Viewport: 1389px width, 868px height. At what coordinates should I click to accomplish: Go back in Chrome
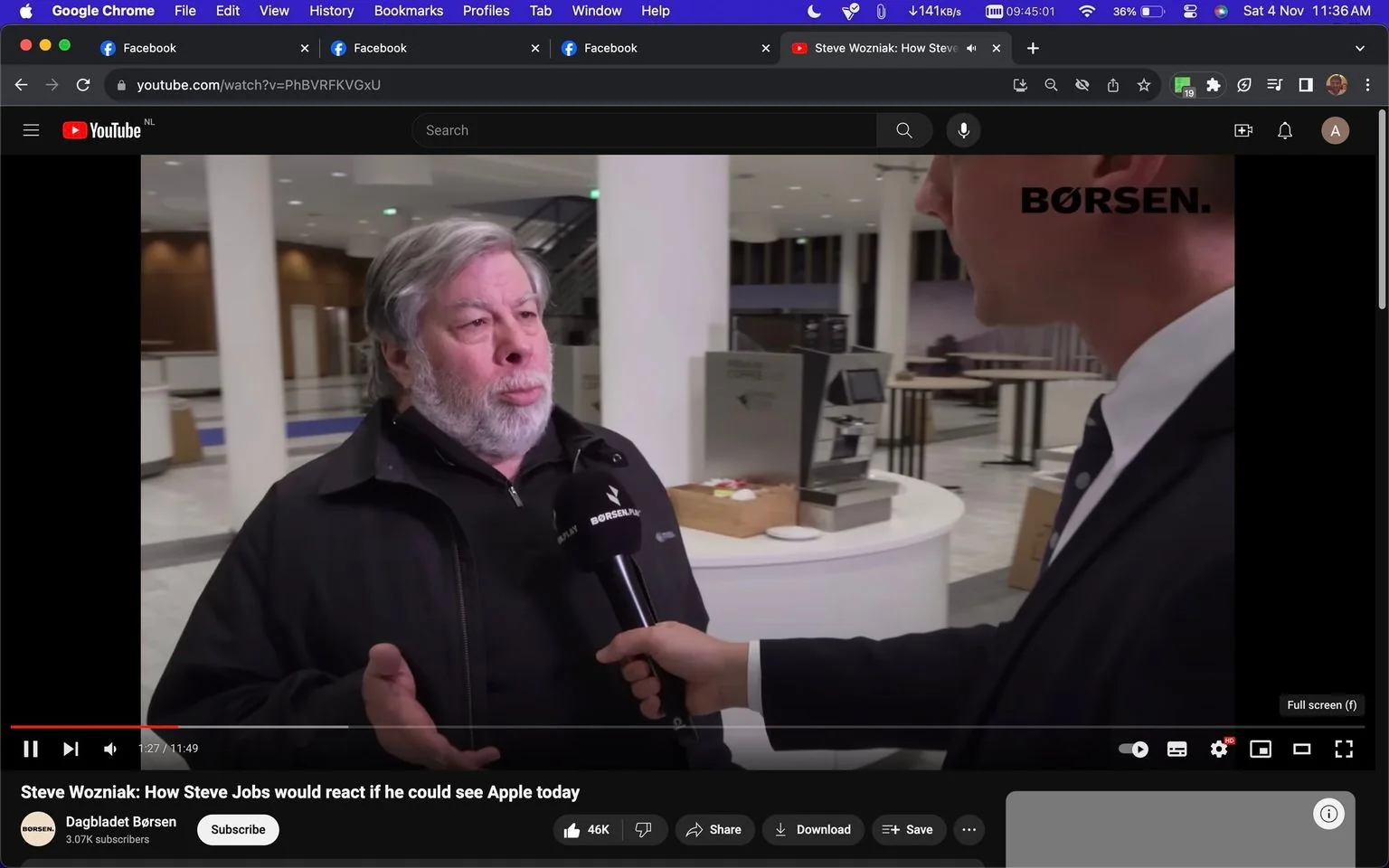tap(22, 85)
